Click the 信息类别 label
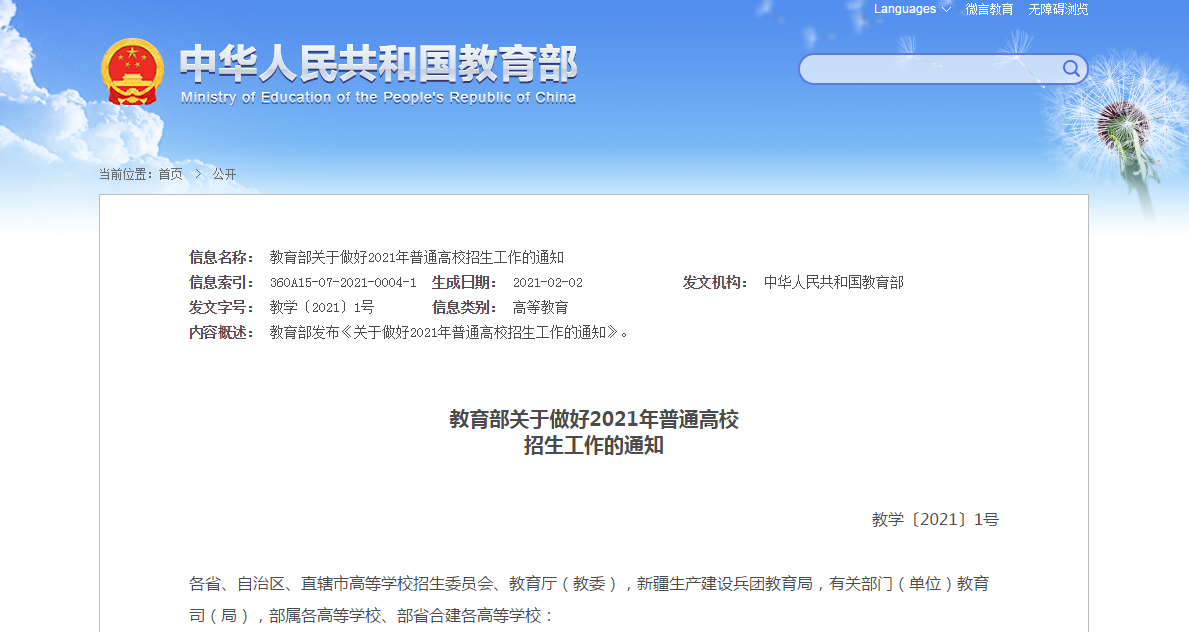This screenshot has height=632, width=1189. click(x=464, y=307)
